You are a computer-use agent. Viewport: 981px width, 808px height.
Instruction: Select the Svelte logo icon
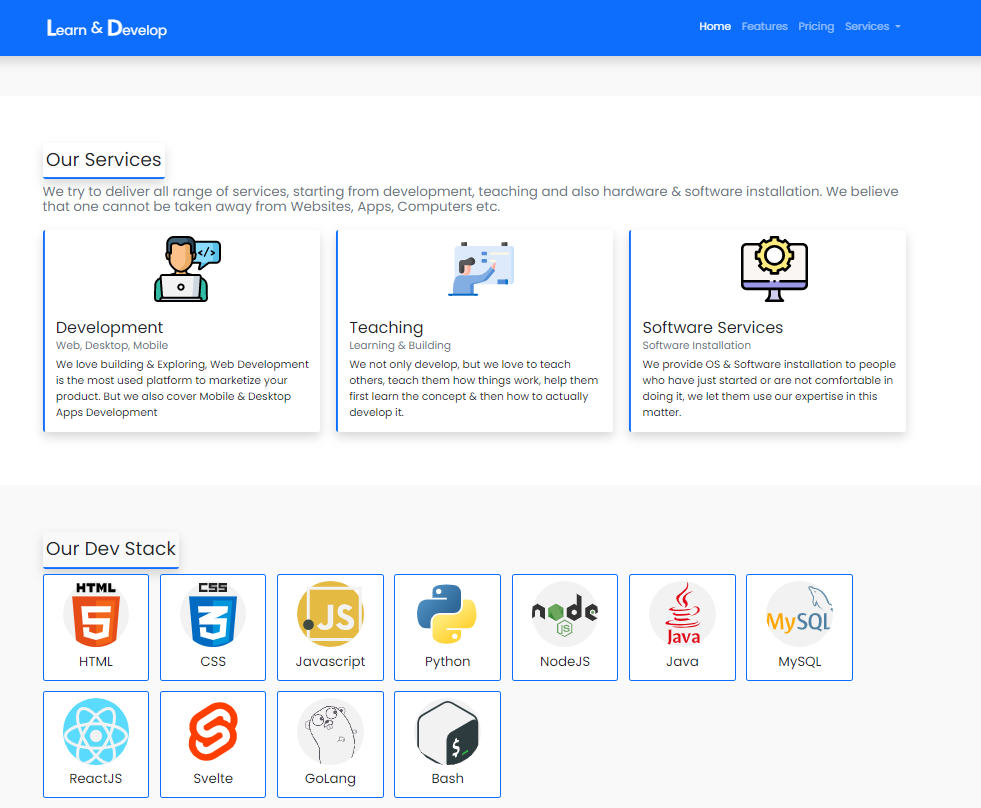[213, 731]
